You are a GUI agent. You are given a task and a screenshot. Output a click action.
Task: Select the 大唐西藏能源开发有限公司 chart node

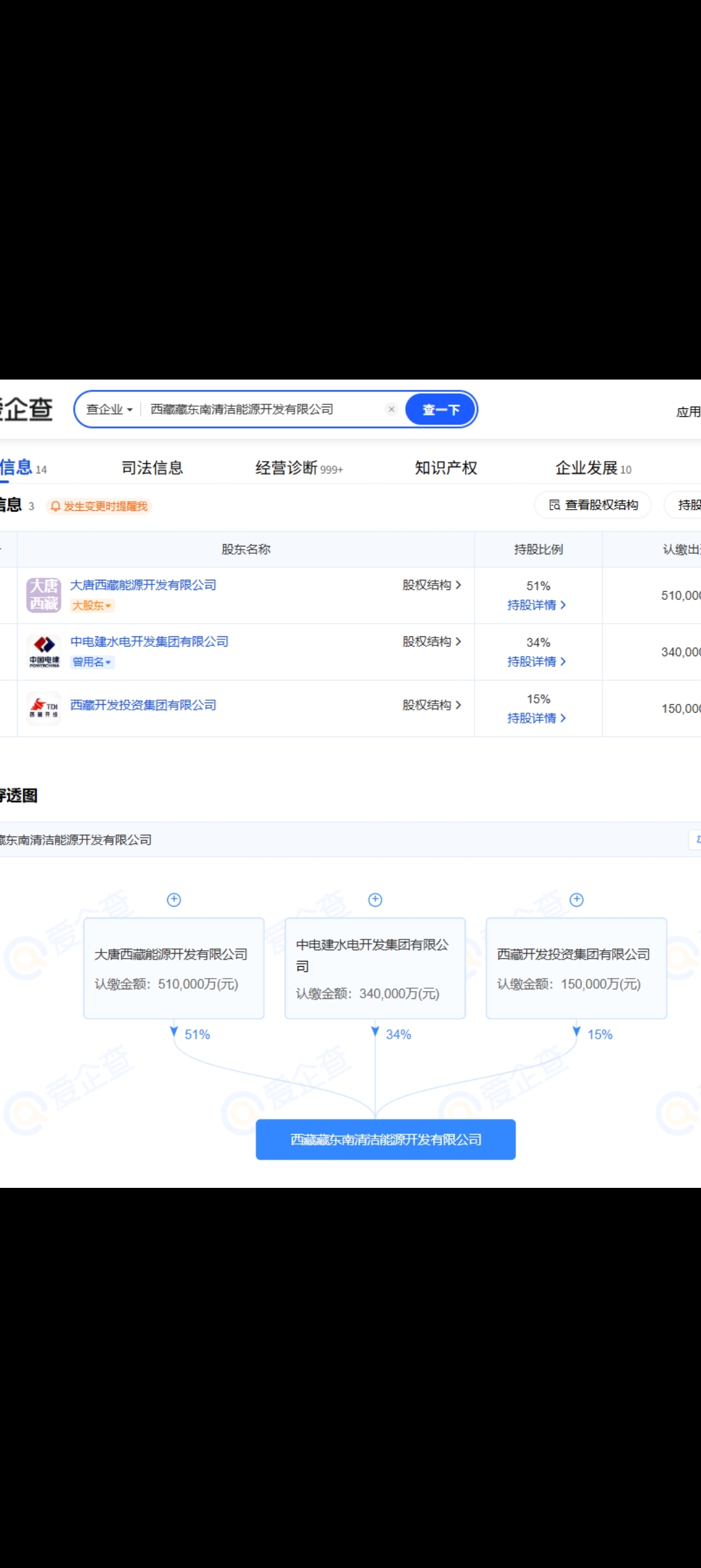click(x=174, y=968)
